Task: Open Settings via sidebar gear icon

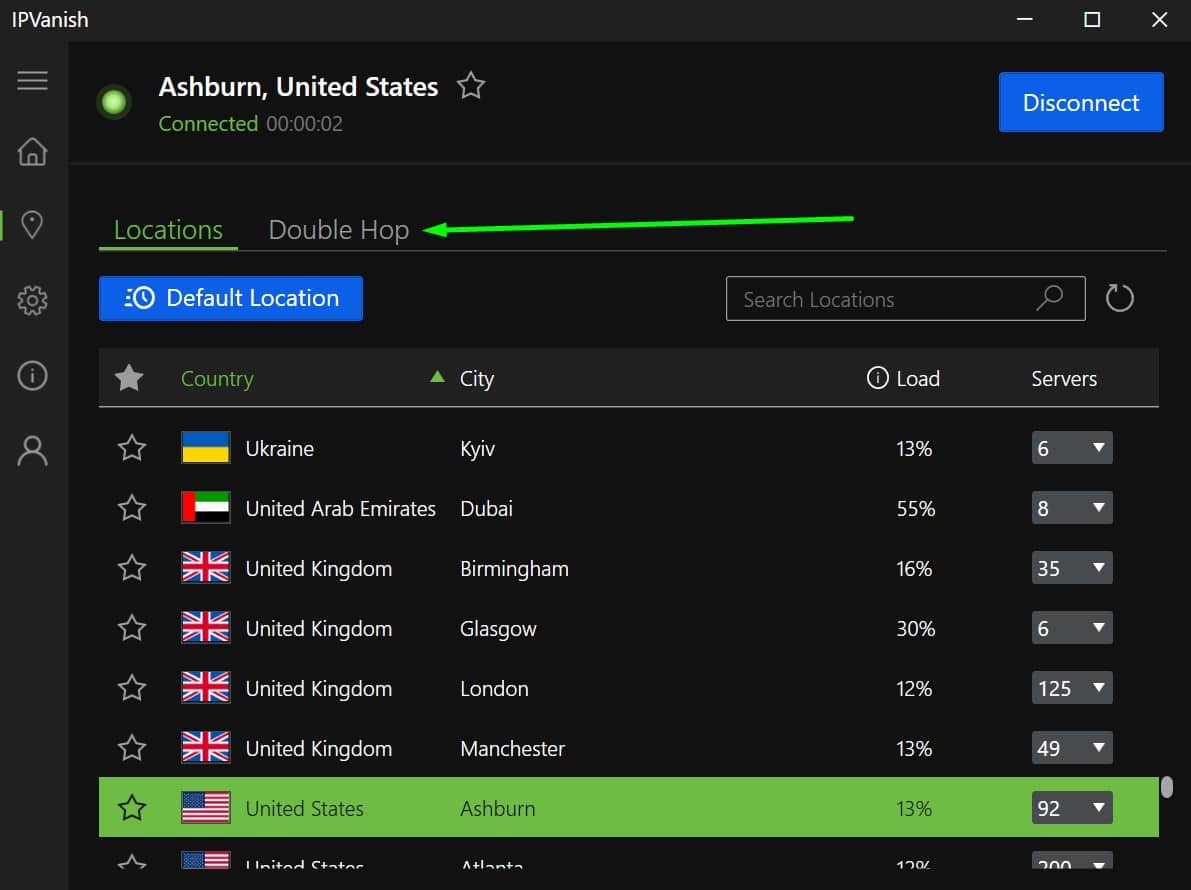Action: [x=33, y=301]
